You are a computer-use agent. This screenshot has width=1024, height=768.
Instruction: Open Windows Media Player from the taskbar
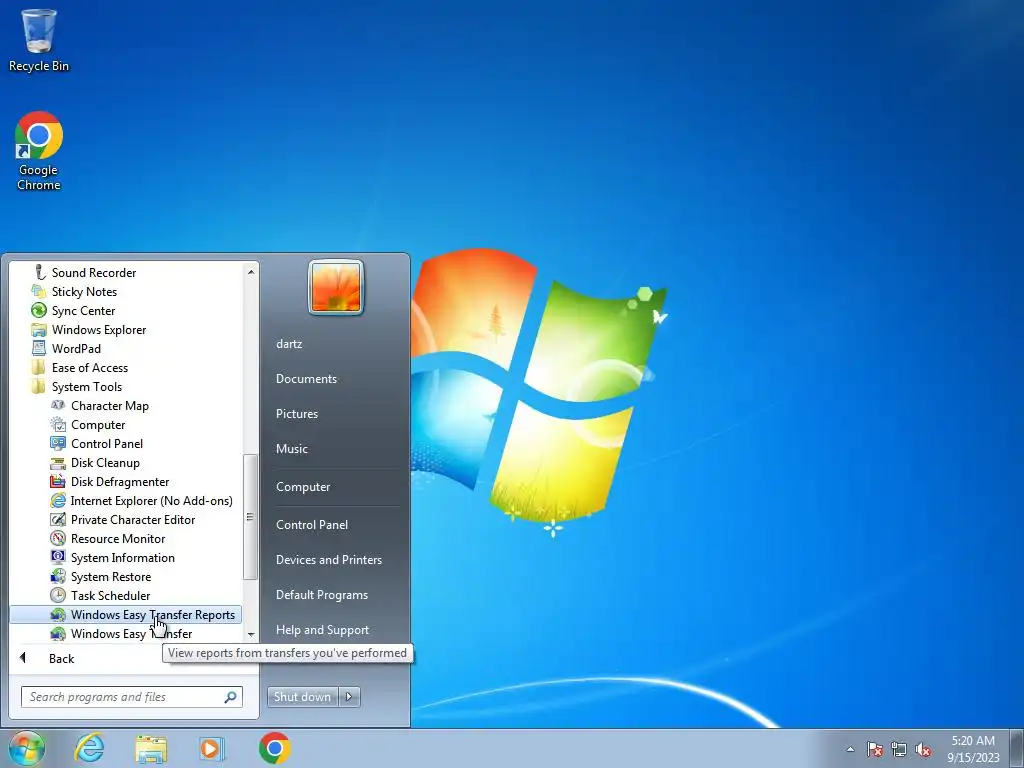click(x=212, y=748)
